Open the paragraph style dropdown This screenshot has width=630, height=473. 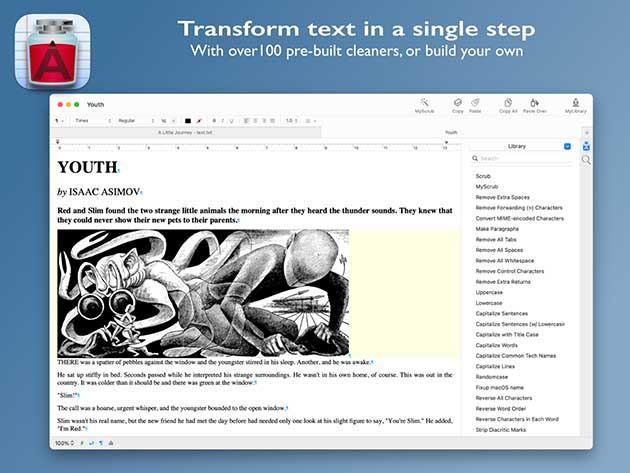point(59,121)
